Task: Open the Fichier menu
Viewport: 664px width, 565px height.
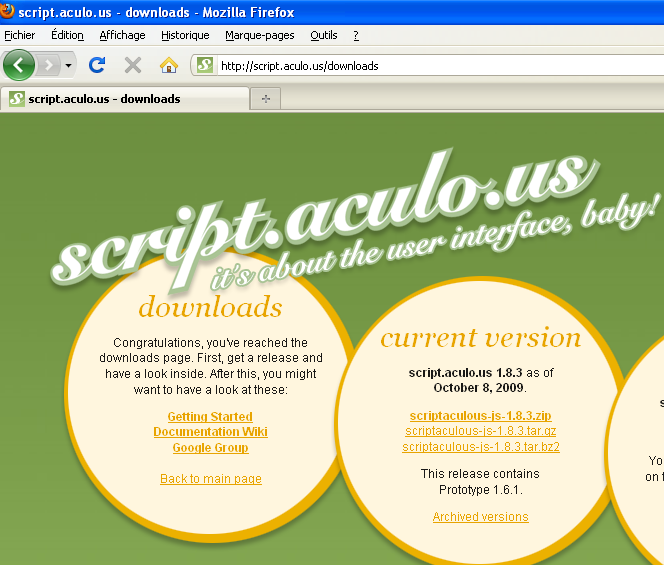Action: click(20, 35)
